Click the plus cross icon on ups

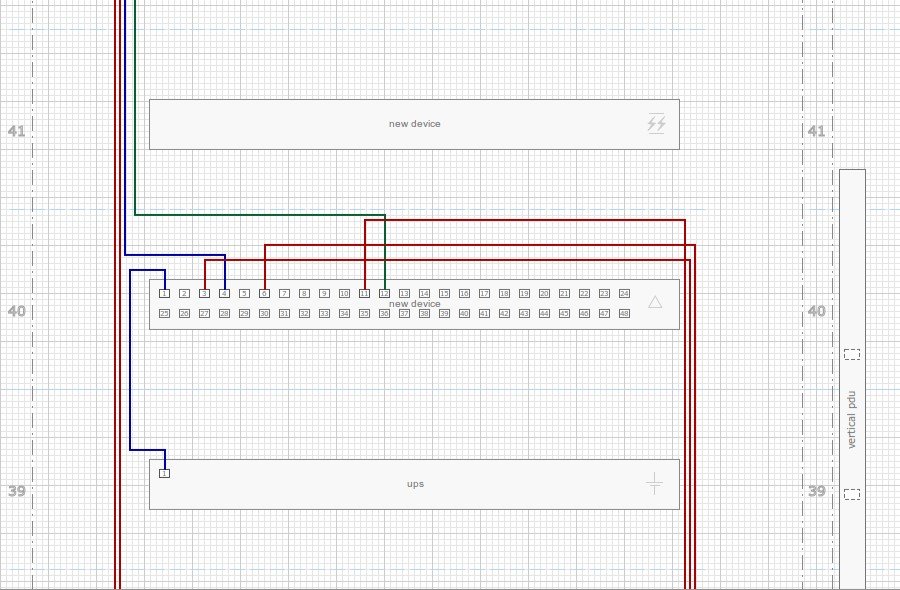654,484
